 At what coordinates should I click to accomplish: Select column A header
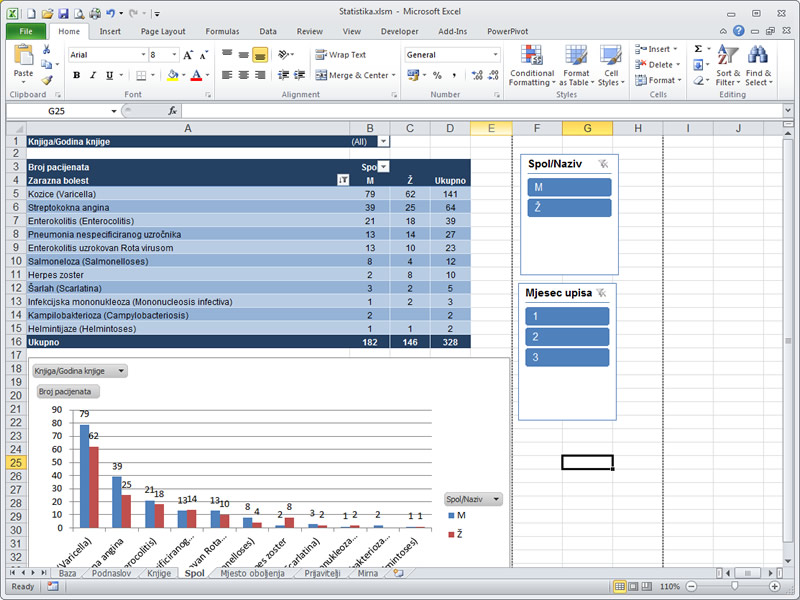point(188,128)
